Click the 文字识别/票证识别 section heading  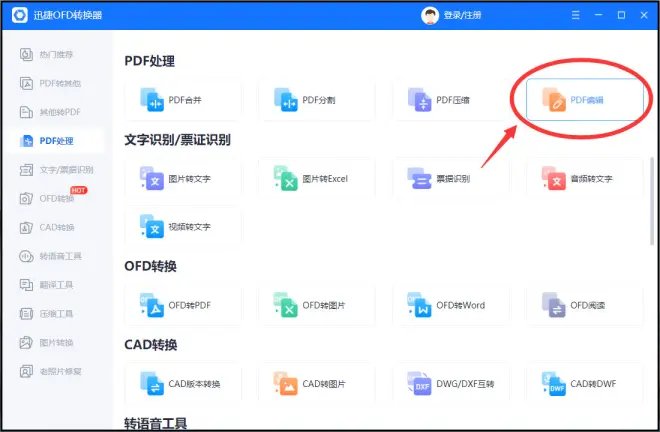tap(177, 140)
